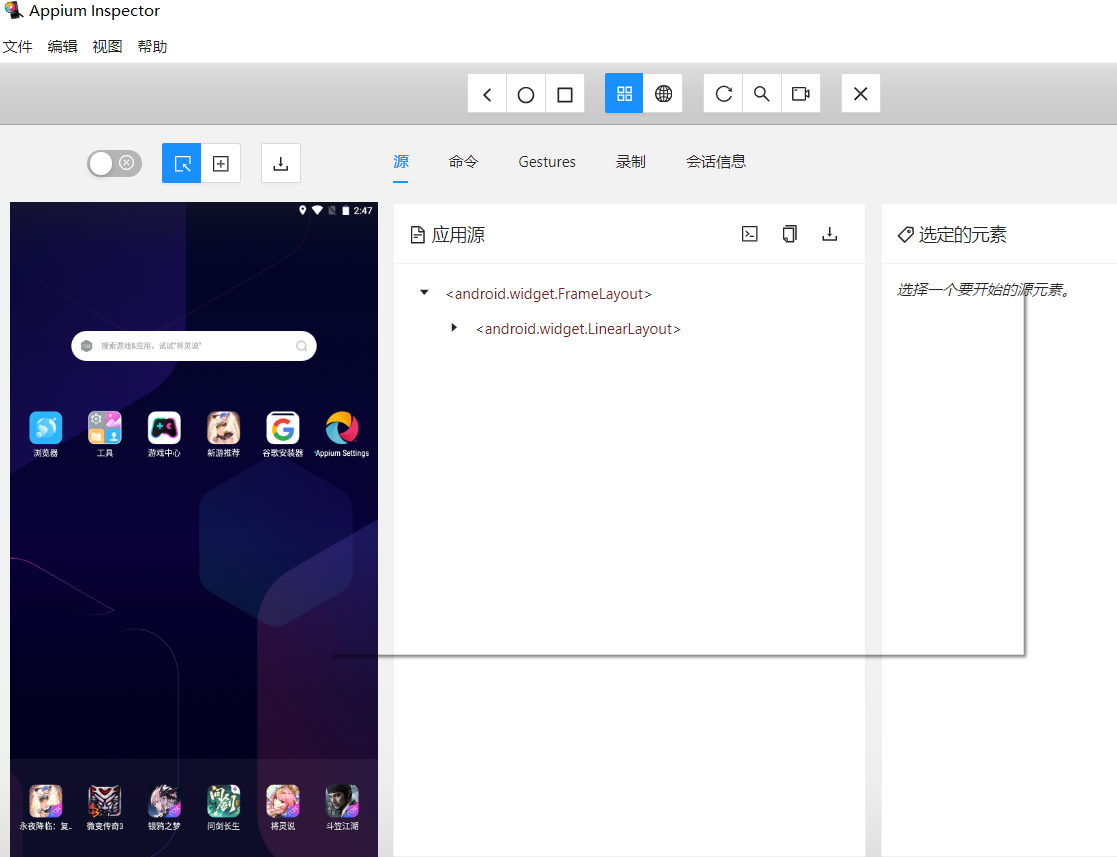Viewport: 1117px width, 857px height.
Task: Open the 源 tab
Action: point(401,162)
